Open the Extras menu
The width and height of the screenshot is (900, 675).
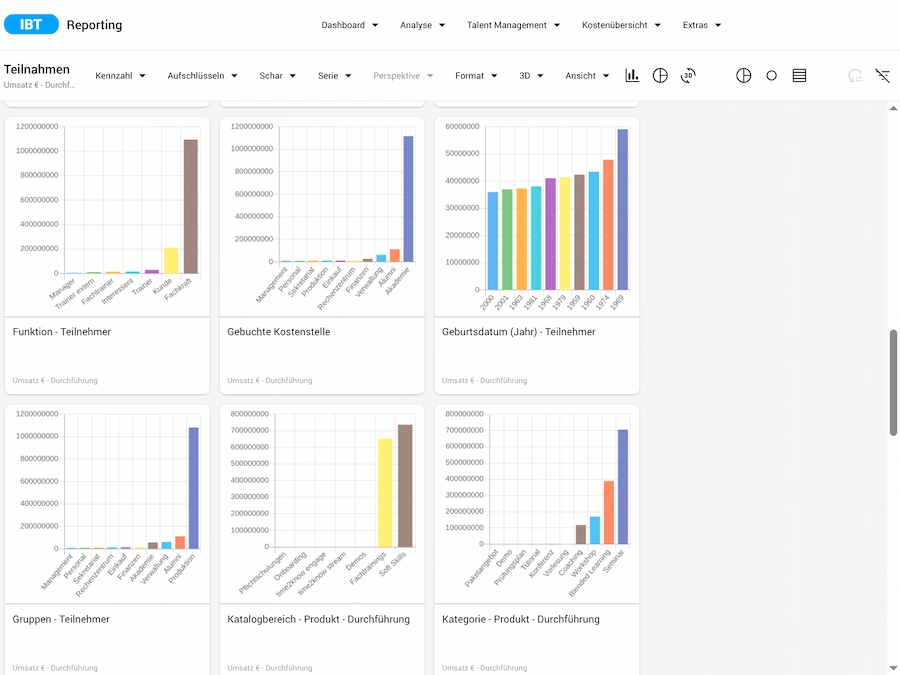point(702,25)
